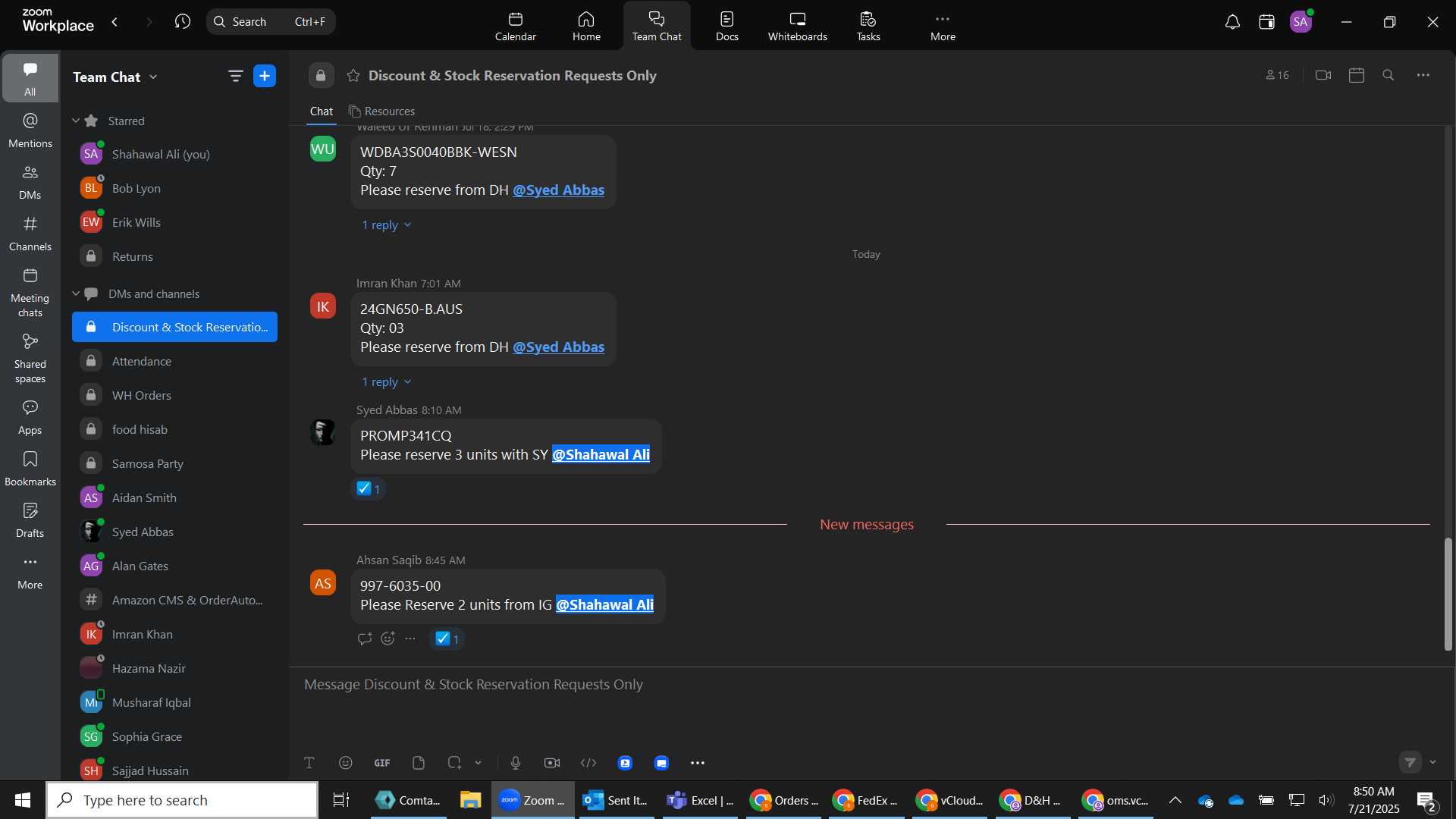Image resolution: width=1456 pixels, height=819 pixels.
Task: Open Channels in left sidebar
Action: coord(30,234)
